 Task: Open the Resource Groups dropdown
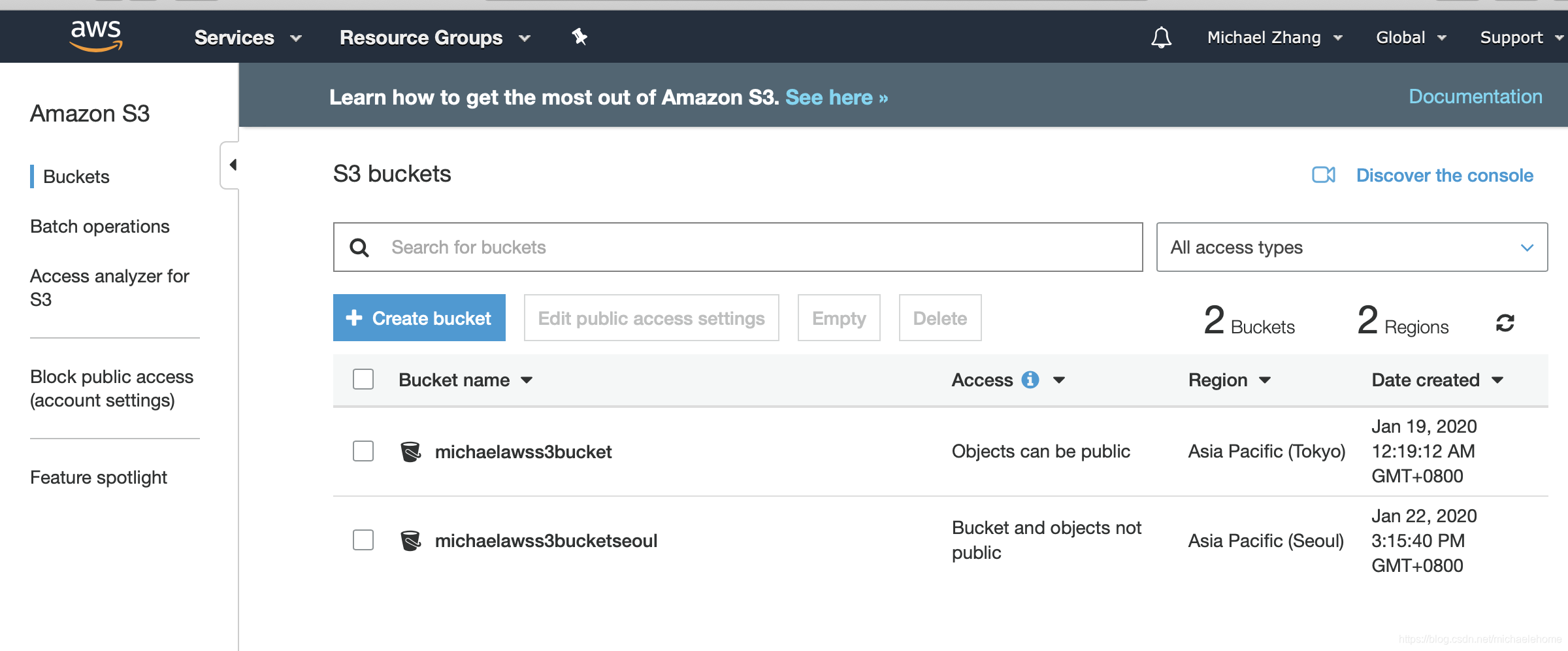[435, 38]
